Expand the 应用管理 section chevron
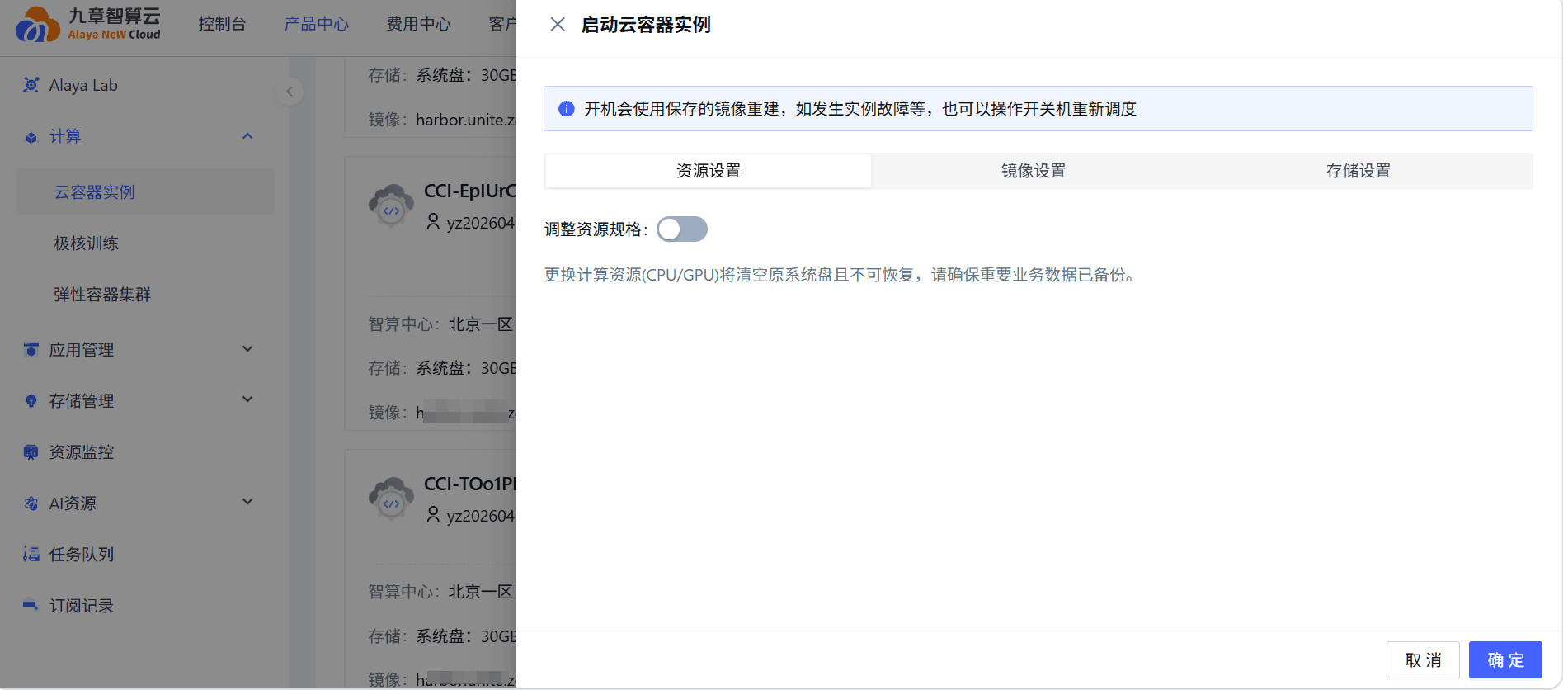Image resolution: width=1568 pixels, height=690 pixels. pyautogui.click(x=247, y=349)
